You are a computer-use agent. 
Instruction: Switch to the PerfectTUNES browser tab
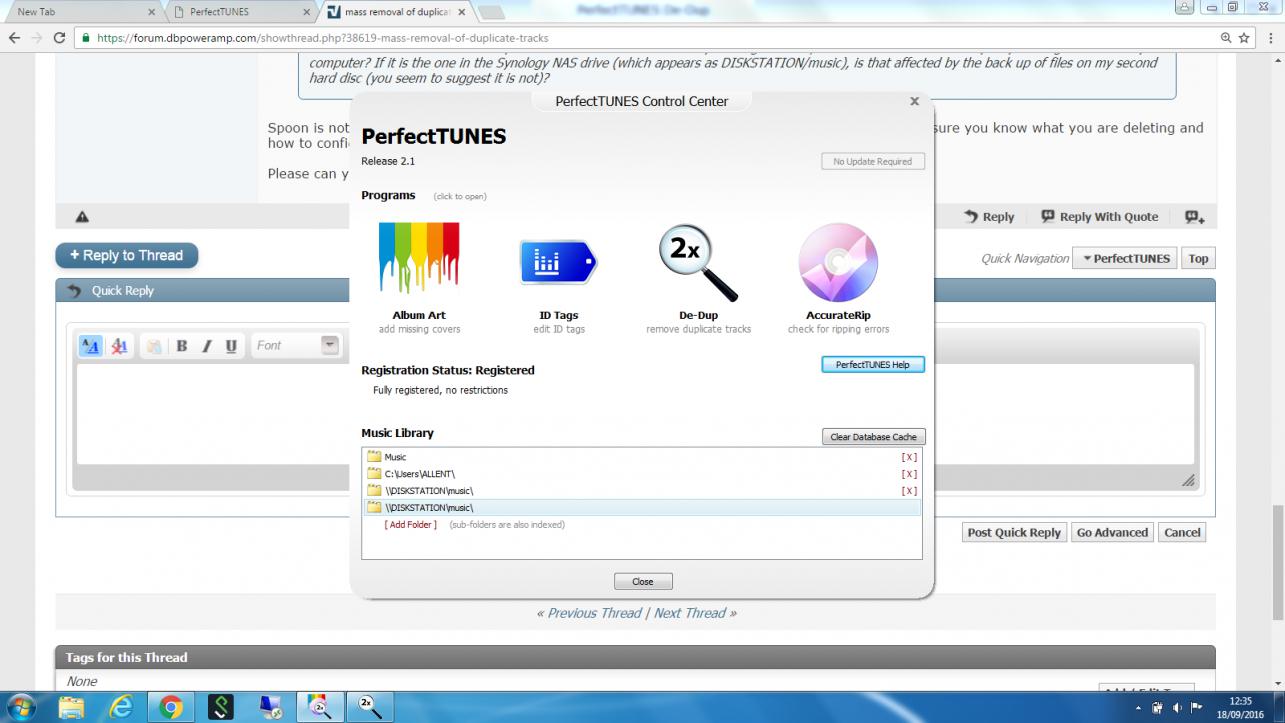(x=240, y=12)
